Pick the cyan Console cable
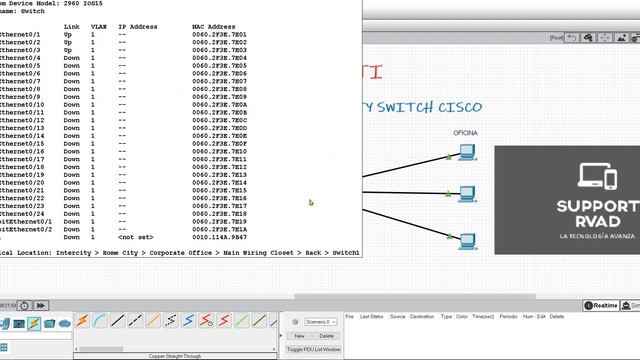This screenshot has height=360, width=640. [x=100, y=320]
